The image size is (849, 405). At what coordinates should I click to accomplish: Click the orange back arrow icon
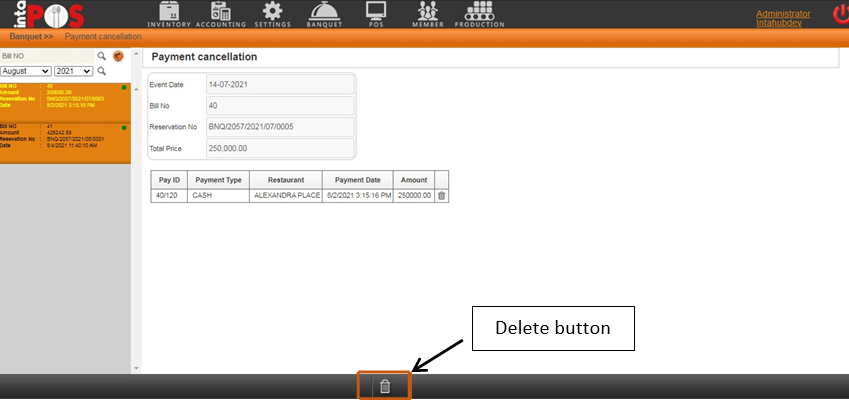click(x=118, y=56)
